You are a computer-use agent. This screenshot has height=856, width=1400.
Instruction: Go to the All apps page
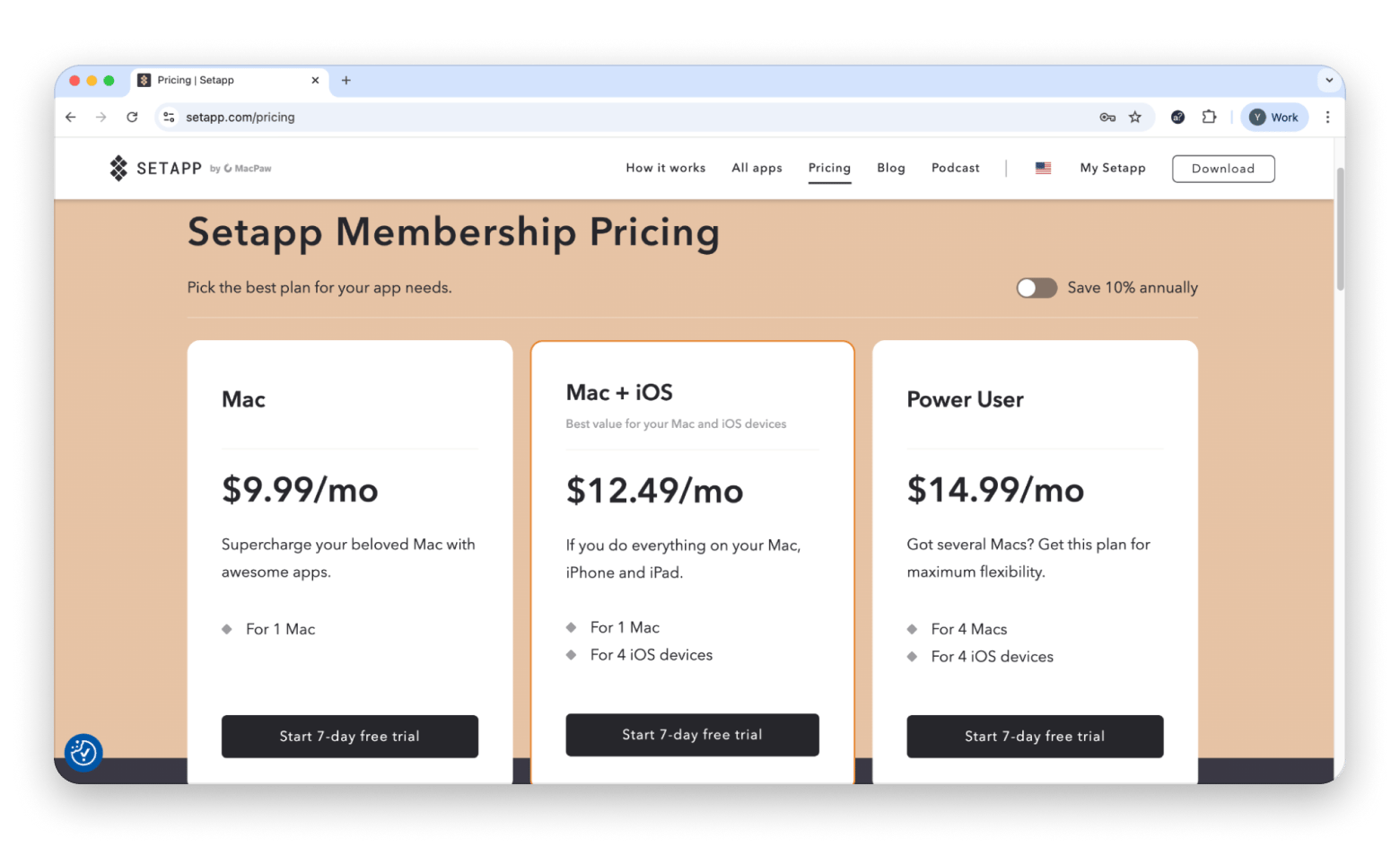[x=757, y=168]
